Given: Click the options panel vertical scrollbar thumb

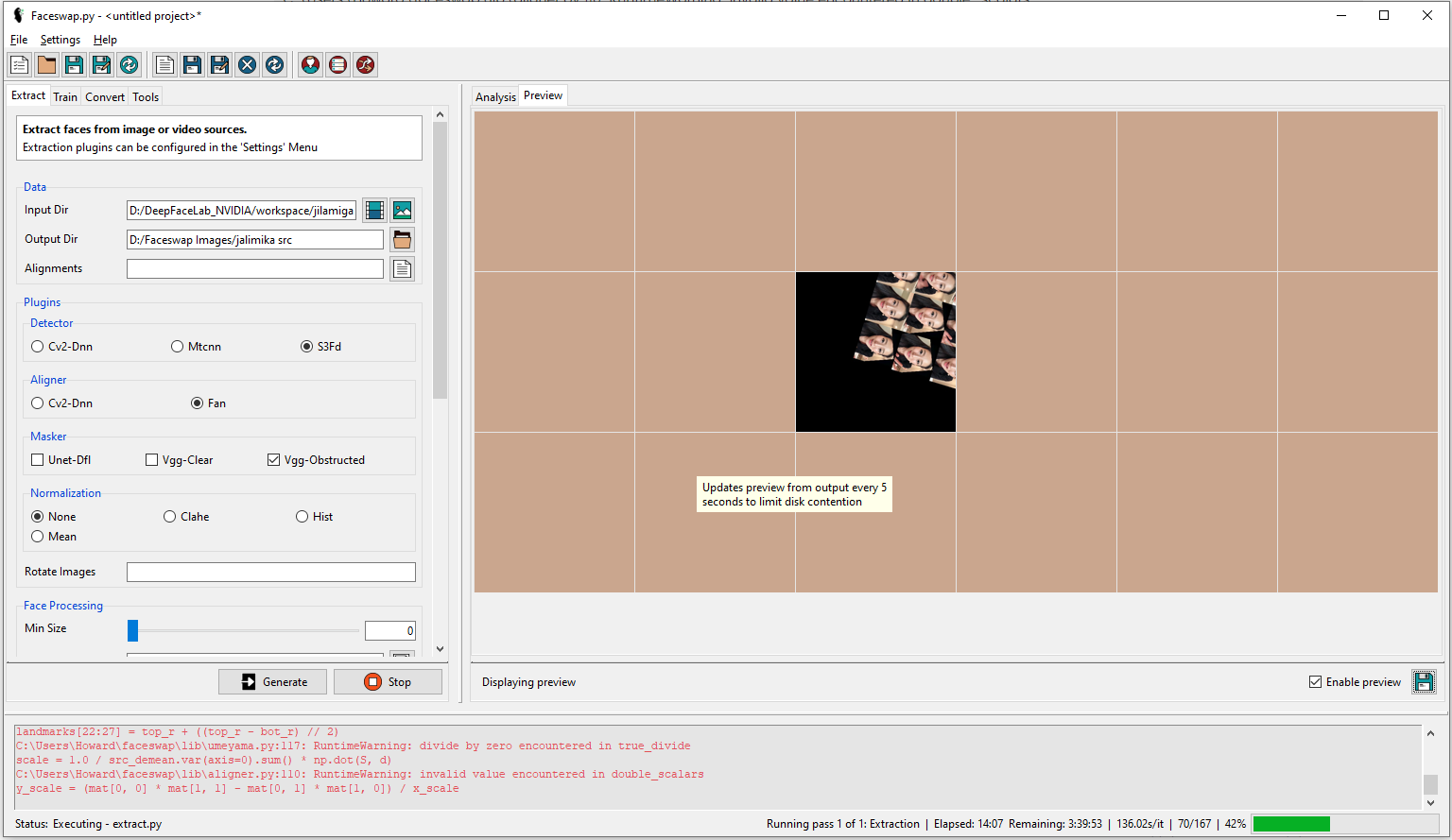Looking at the screenshot, I should coord(440,260).
